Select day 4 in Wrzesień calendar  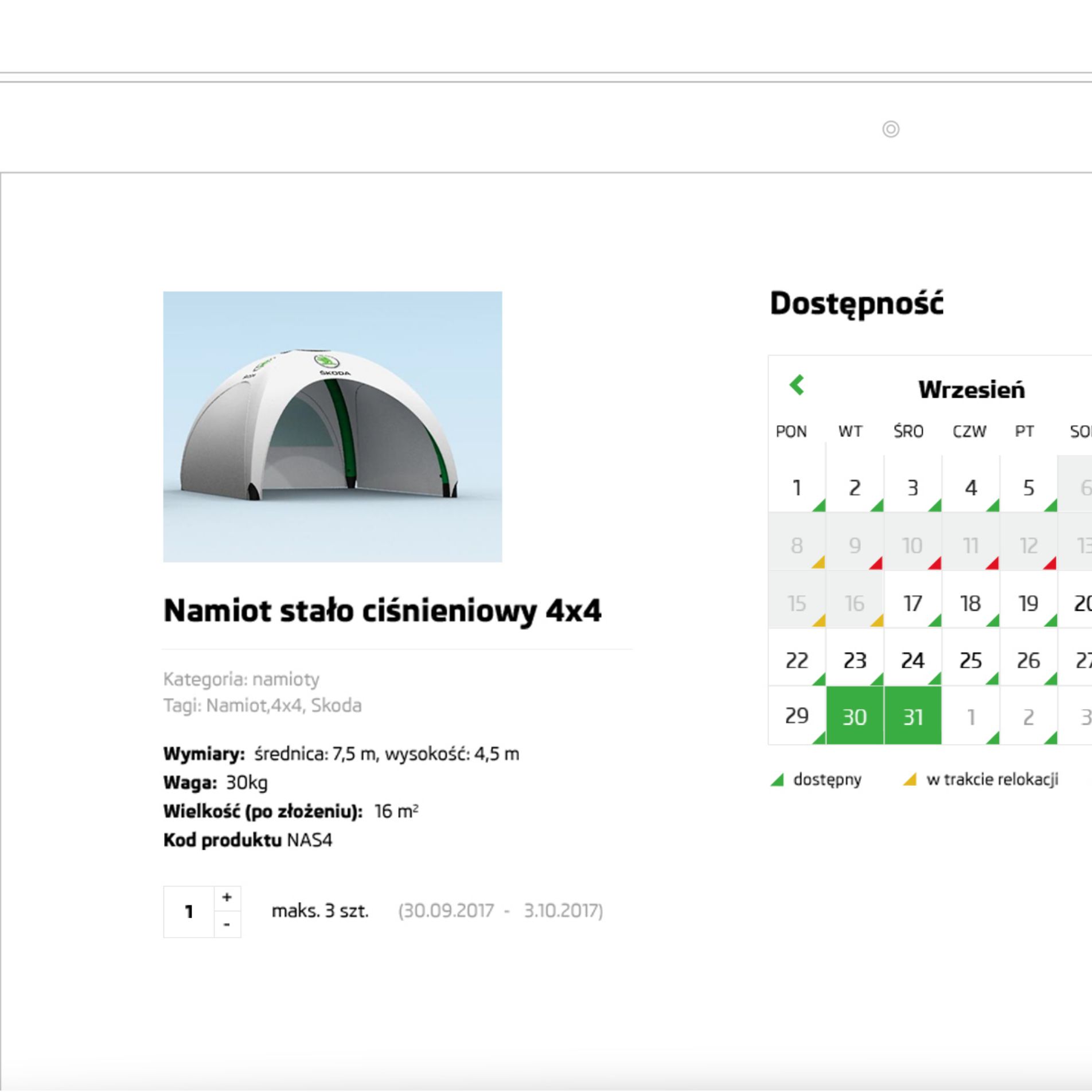coord(970,483)
